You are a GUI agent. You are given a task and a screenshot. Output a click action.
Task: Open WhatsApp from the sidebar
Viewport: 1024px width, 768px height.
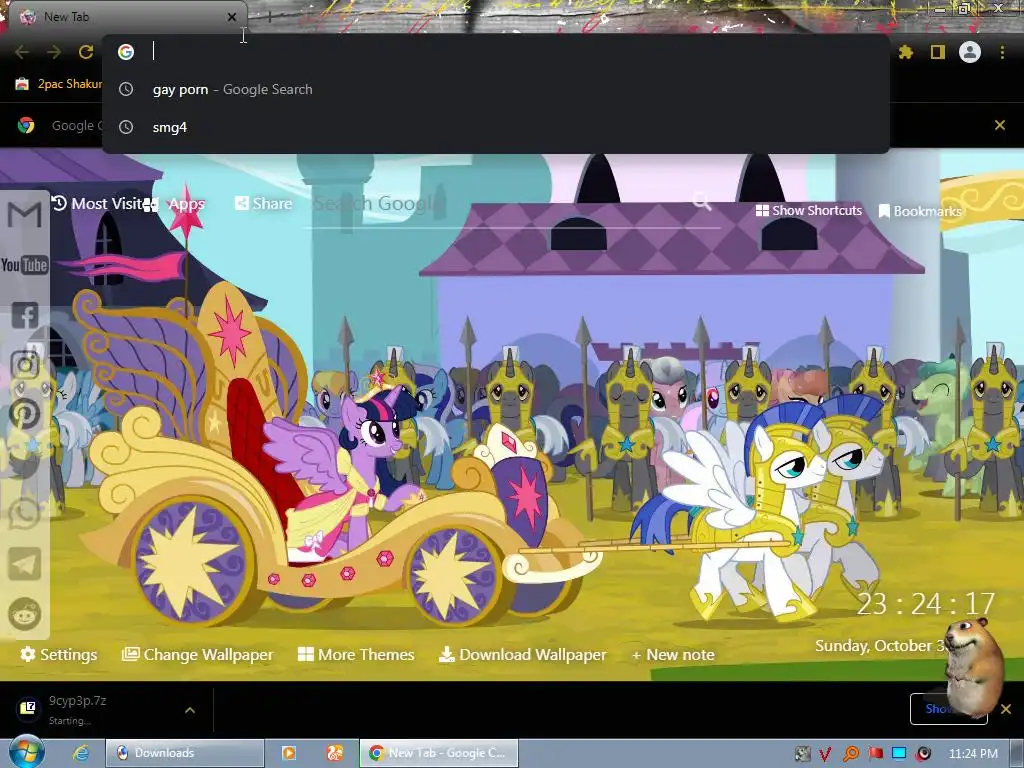(25, 513)
